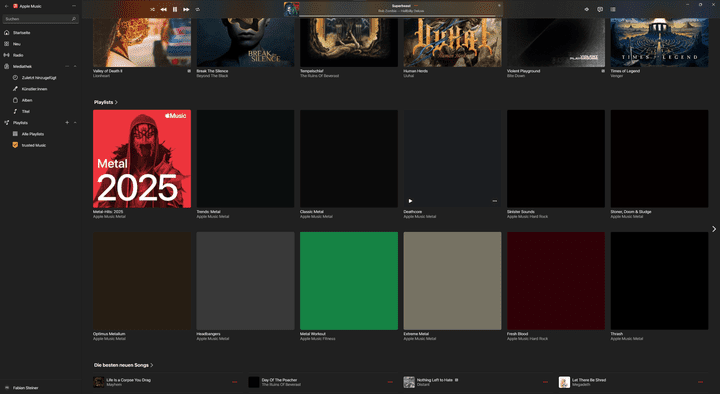This screenshot has height=394, width=720.
Task: Open the green Metal Workout playlist tile
Action: pyautogui.click(x=349, y=281)
